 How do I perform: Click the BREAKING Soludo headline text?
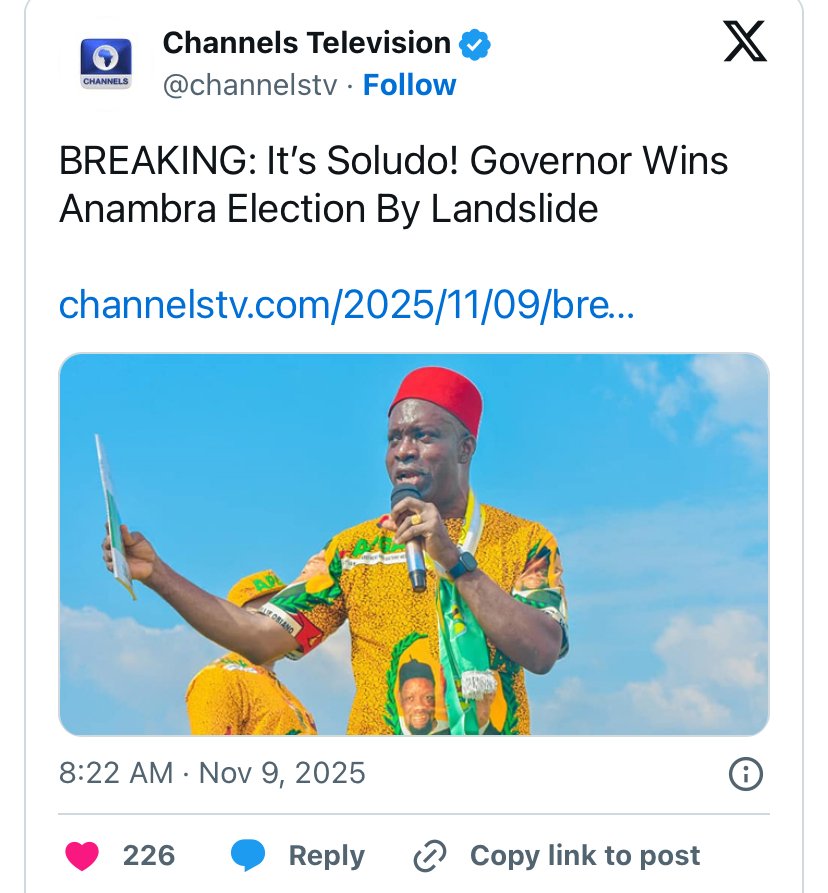pos(394,185)
